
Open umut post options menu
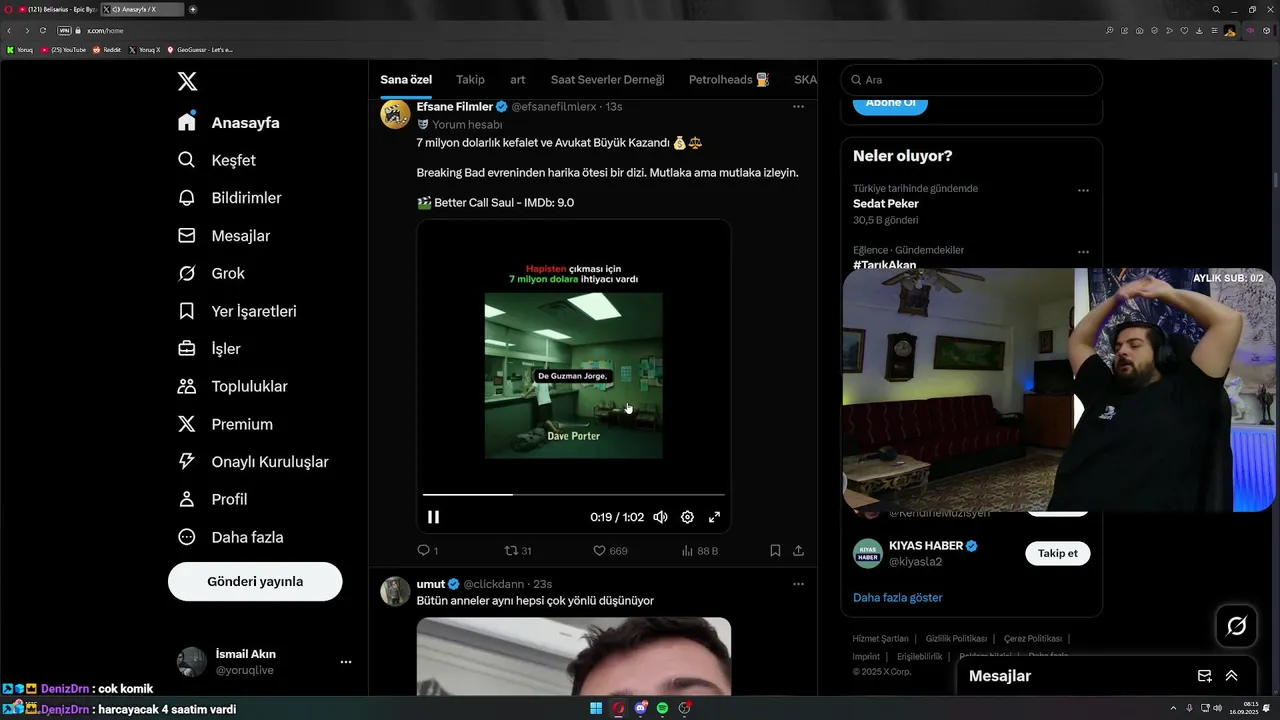798,584
